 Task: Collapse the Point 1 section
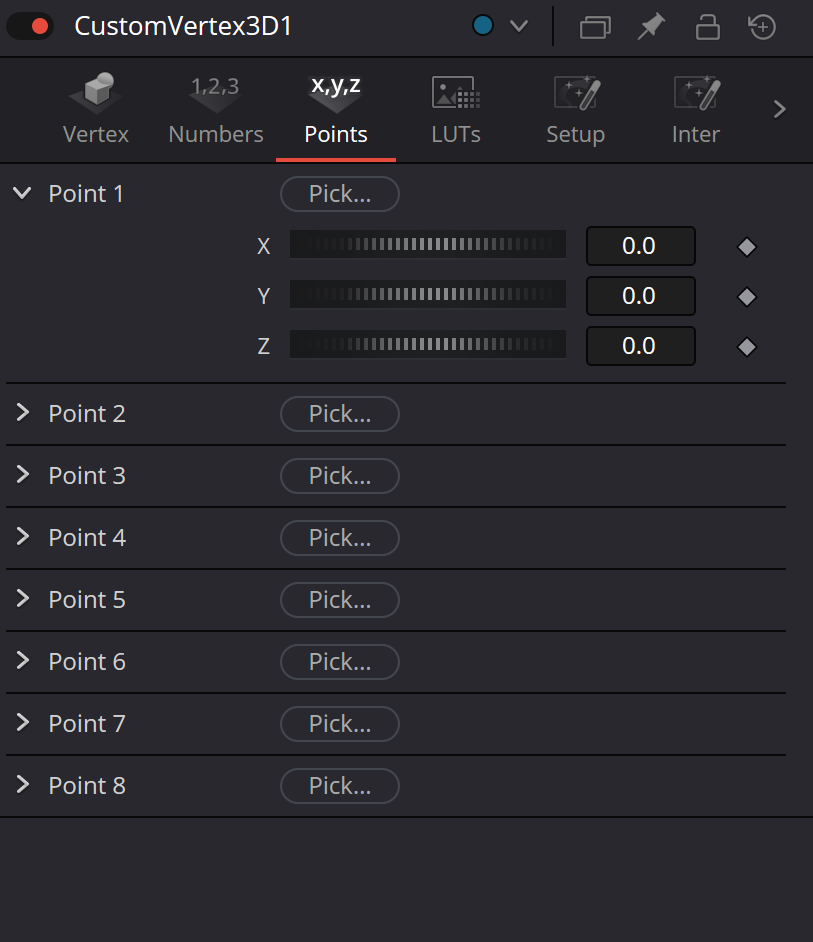[x=22, y=193]
